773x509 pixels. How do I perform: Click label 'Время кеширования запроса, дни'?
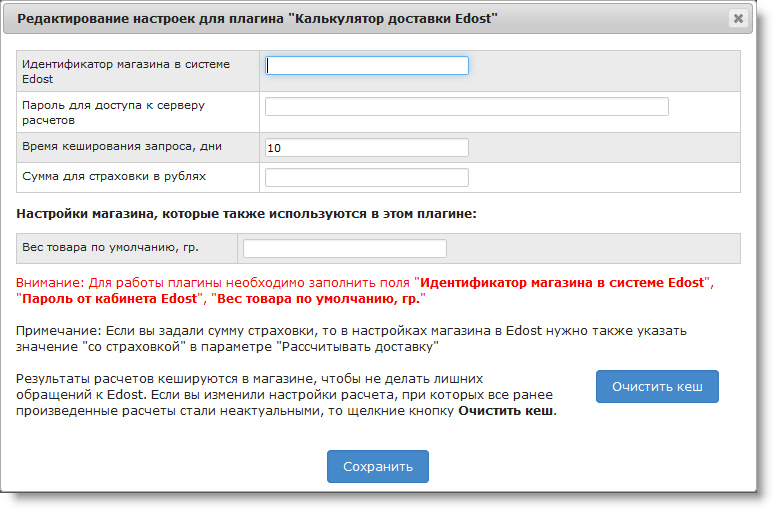[122, 146]
